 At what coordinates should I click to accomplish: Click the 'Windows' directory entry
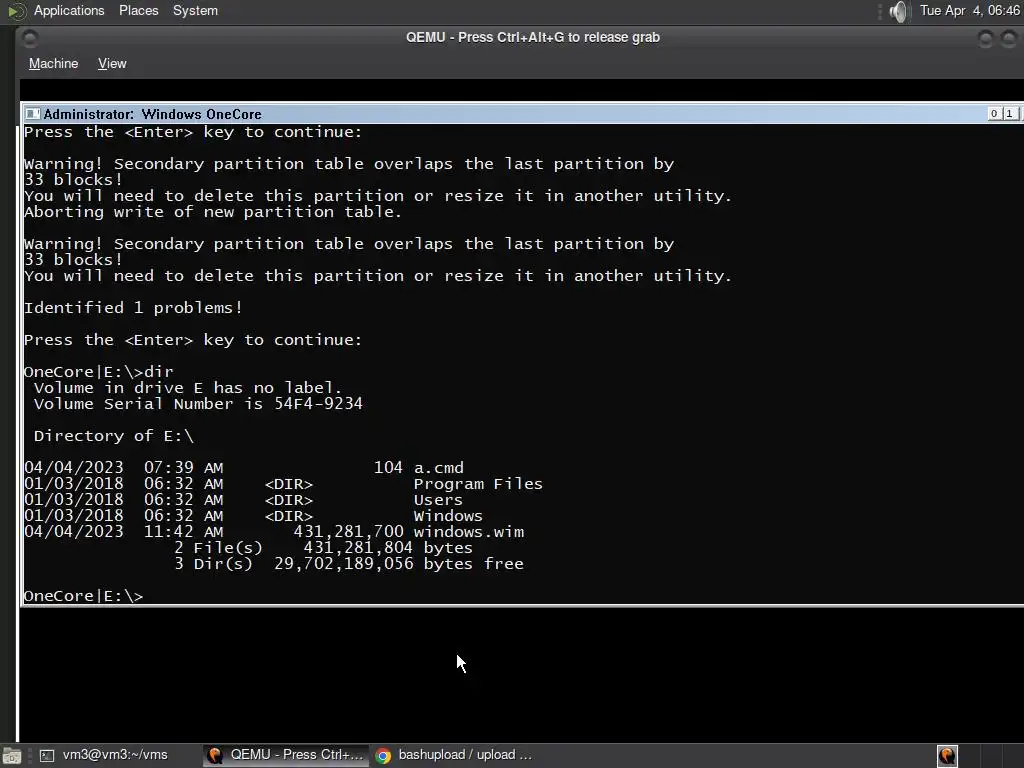point(448,516)
